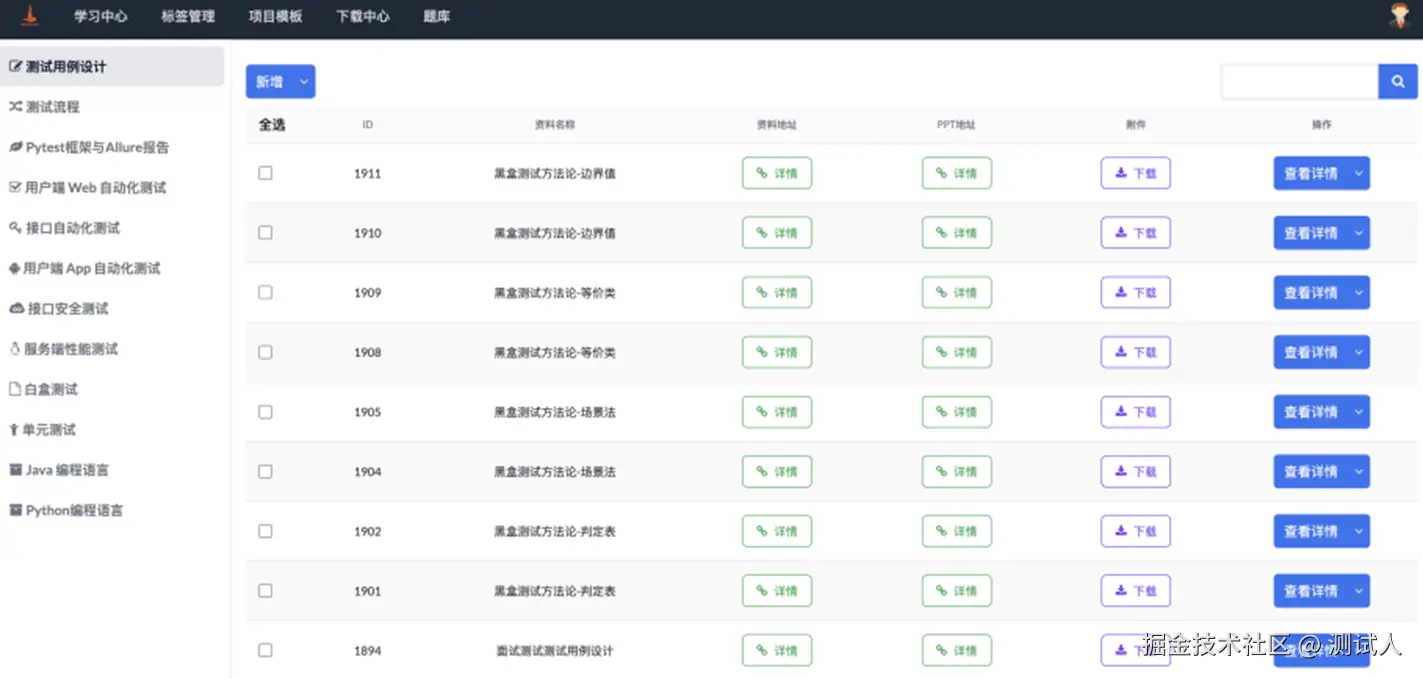Toggle the checkbox for row 1905
This screenshot has height=679, width=1423.
tap(265, 411)
